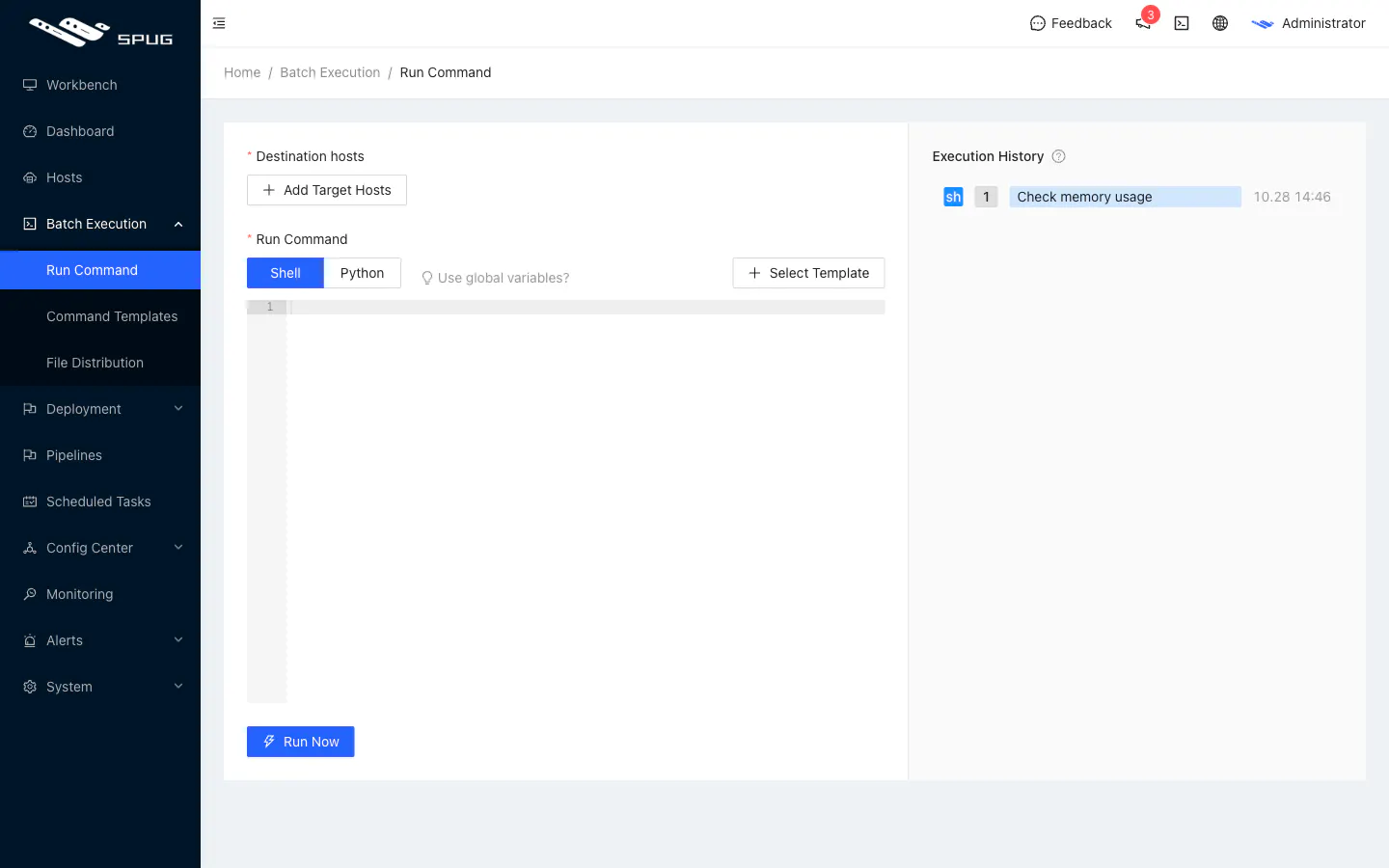The height and width of the screenshot is (868, 1389).
Task: Open the Administrator user dropdown
Action: (x=1308, y=23)
